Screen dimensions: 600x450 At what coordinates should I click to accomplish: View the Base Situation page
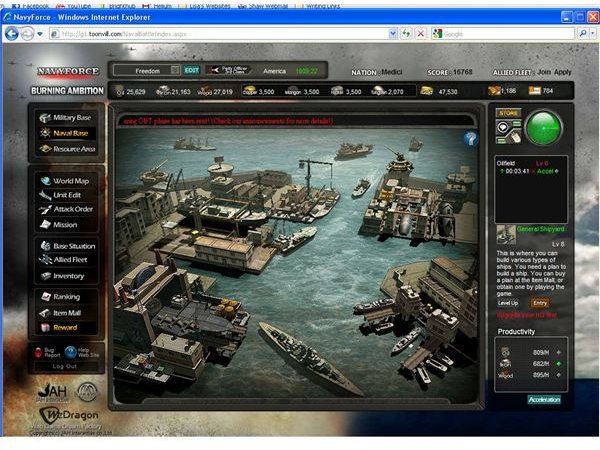click(68, 246)
